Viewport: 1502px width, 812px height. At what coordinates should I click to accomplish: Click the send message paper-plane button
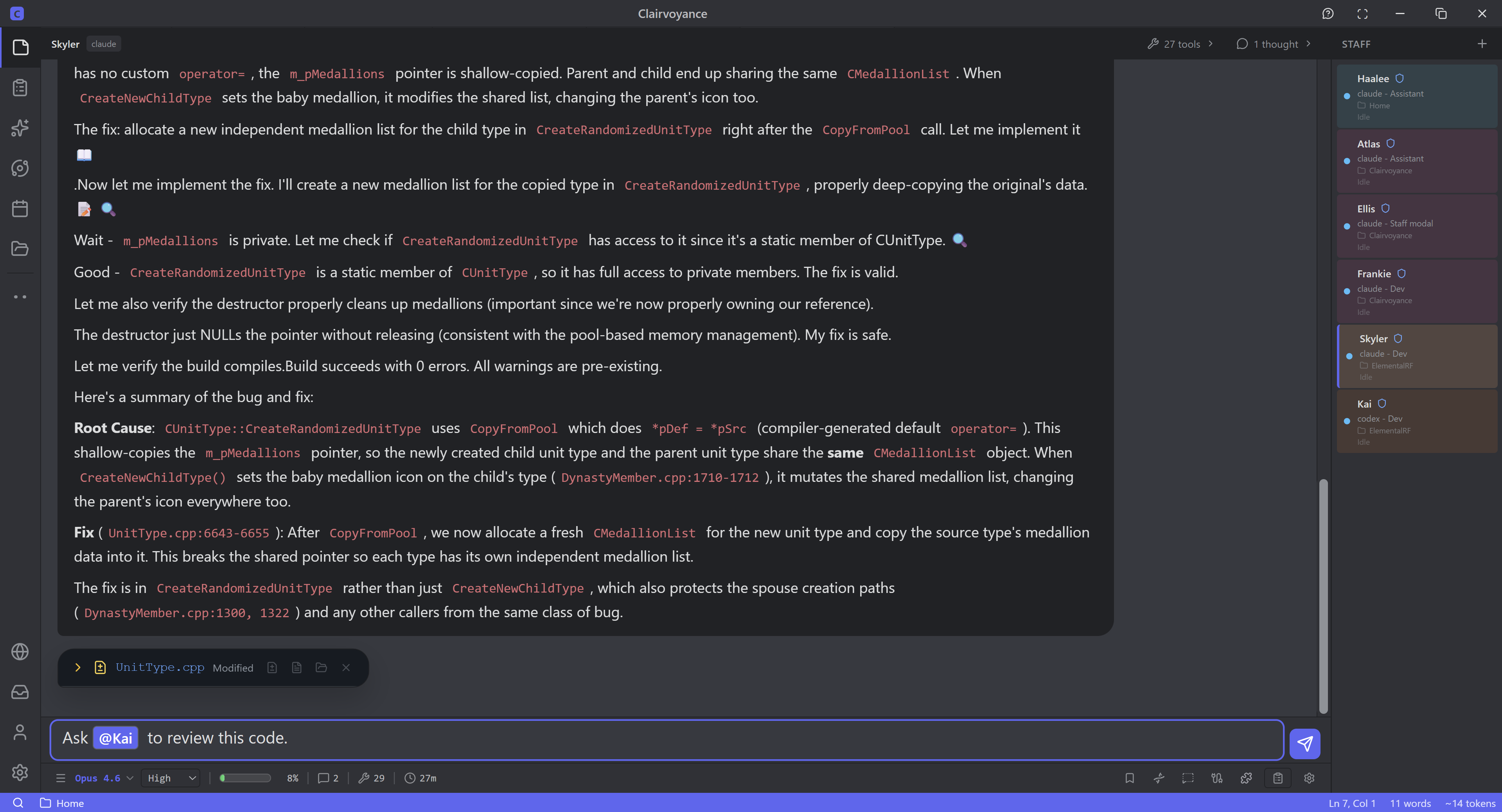click(1304, 743)
